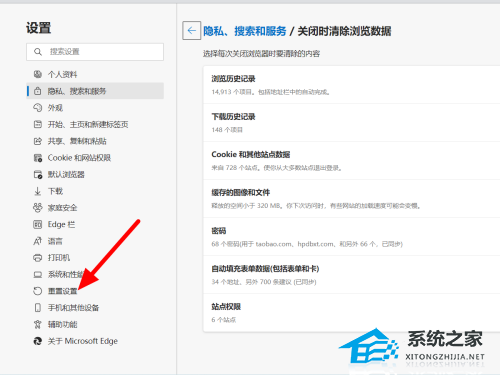The width and height of the screenshot is (500, 375).
Task: Open Cookie 和网站权限 icon in sidebar
Action: pos(38,158)
